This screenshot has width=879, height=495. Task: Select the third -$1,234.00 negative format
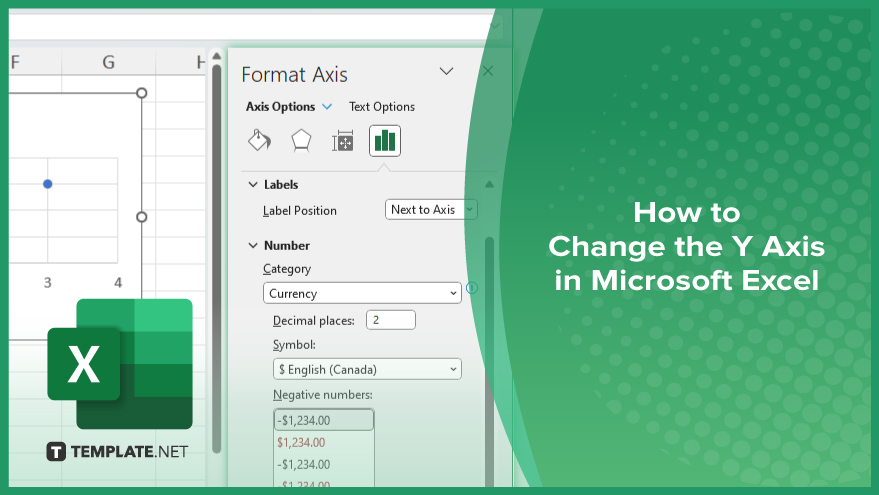coord(303,464)
